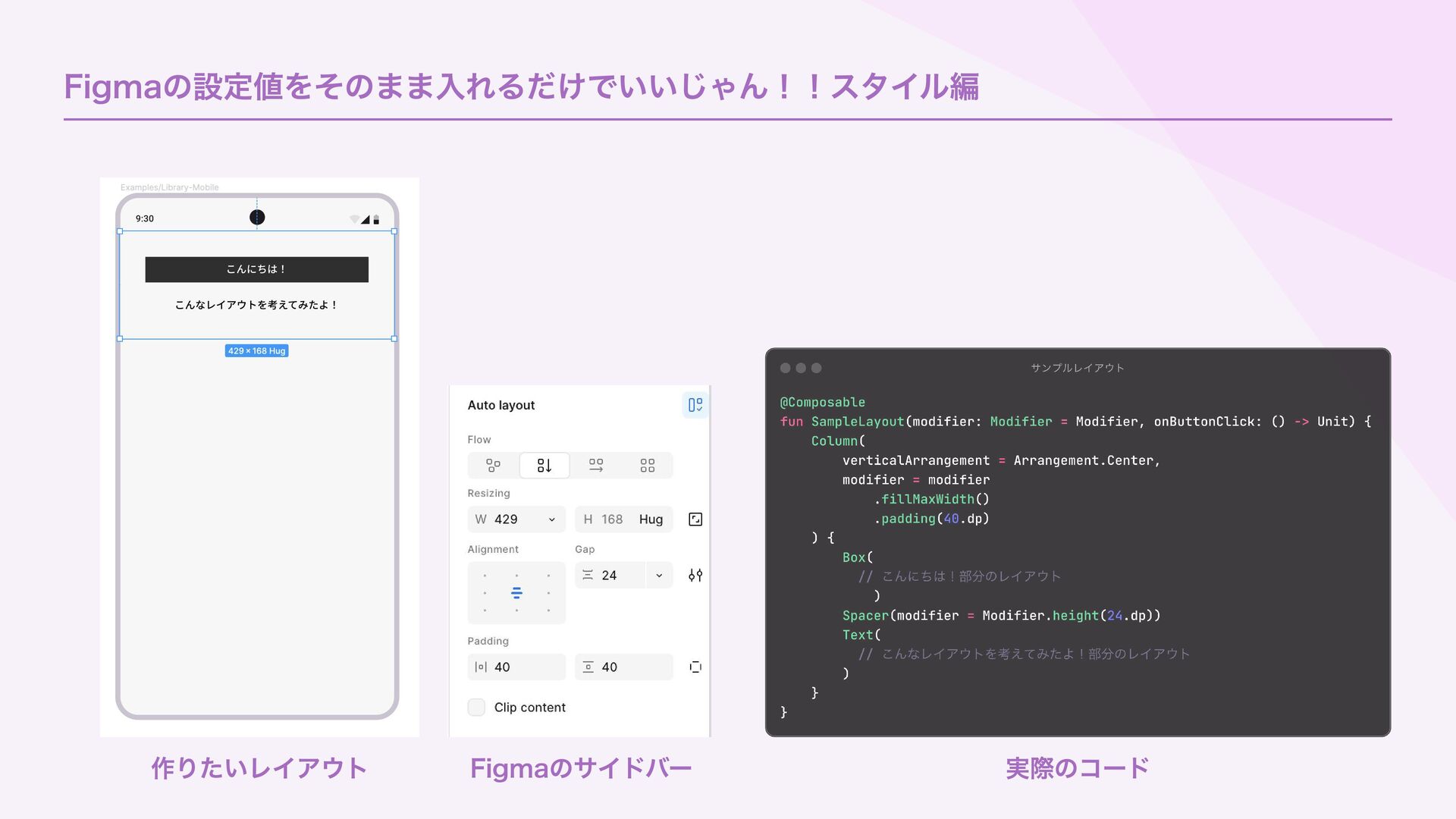The image size is (1456, 819).
Task: Click the cellular signal icon in phone status bar
Action: coord(366,219)
